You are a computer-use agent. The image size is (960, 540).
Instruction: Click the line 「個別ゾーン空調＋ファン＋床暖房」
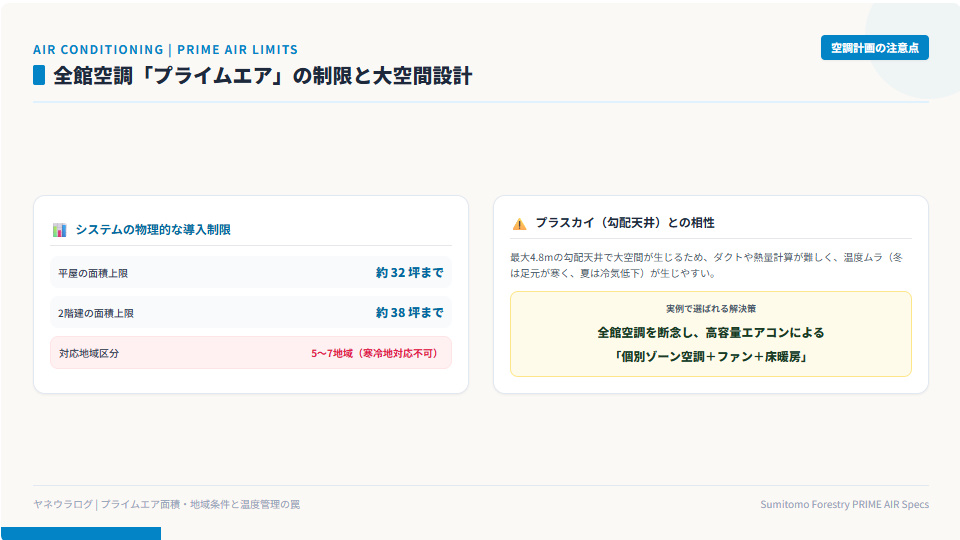click(x=711, y=356)
